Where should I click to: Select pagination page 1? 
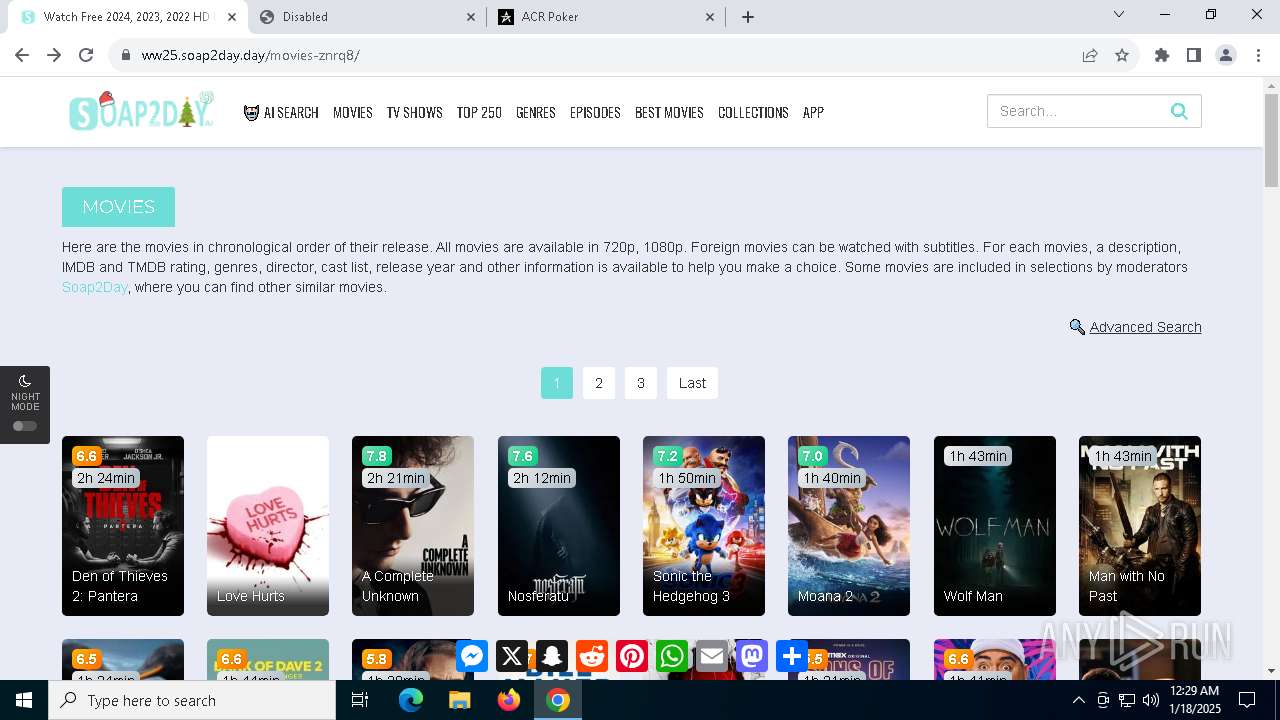pos(557,383)
